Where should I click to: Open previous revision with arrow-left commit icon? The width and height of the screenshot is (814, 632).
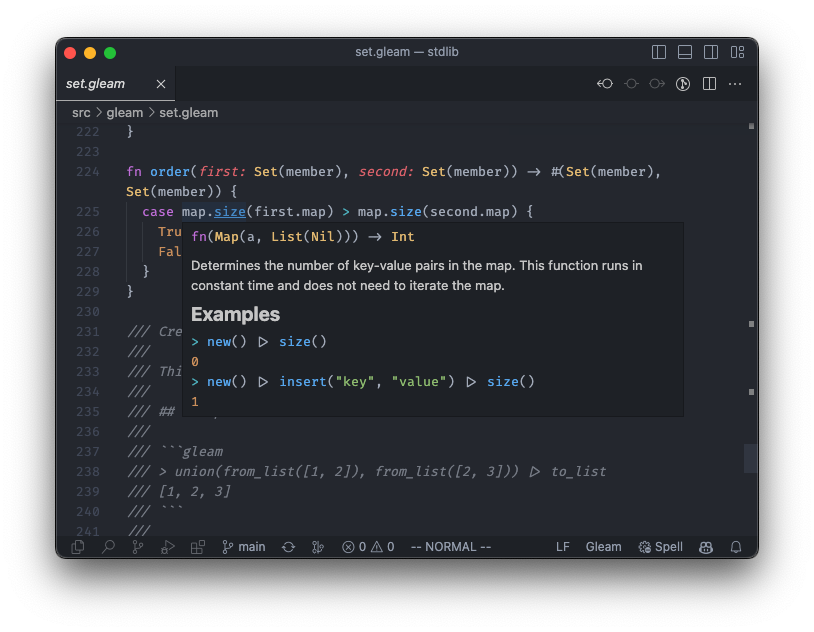[605, 84]
